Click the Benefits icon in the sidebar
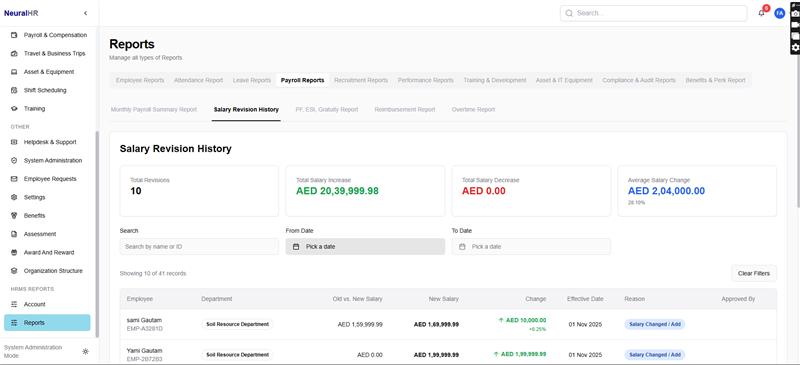 [x=14, y=215]
